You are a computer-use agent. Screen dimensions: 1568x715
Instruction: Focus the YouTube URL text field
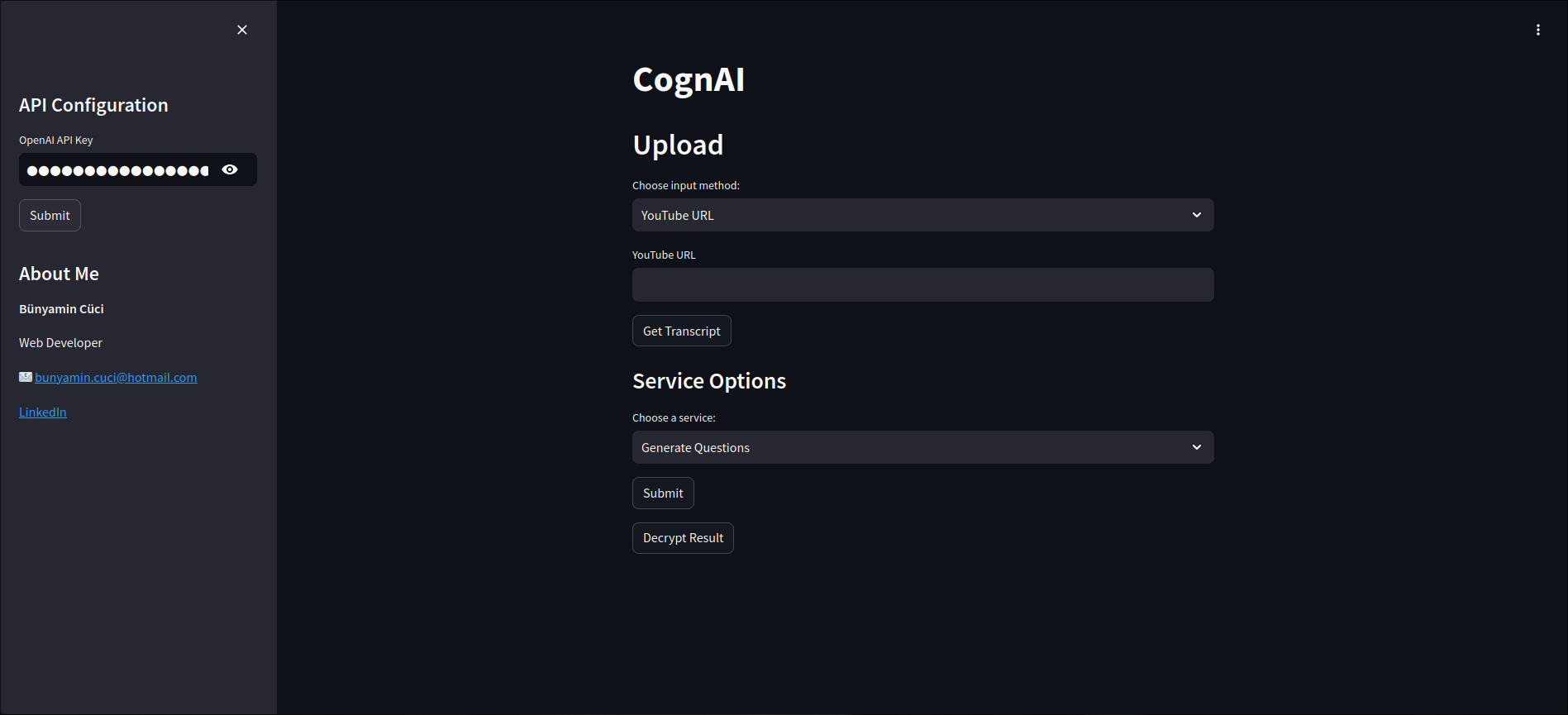point(922,284)
